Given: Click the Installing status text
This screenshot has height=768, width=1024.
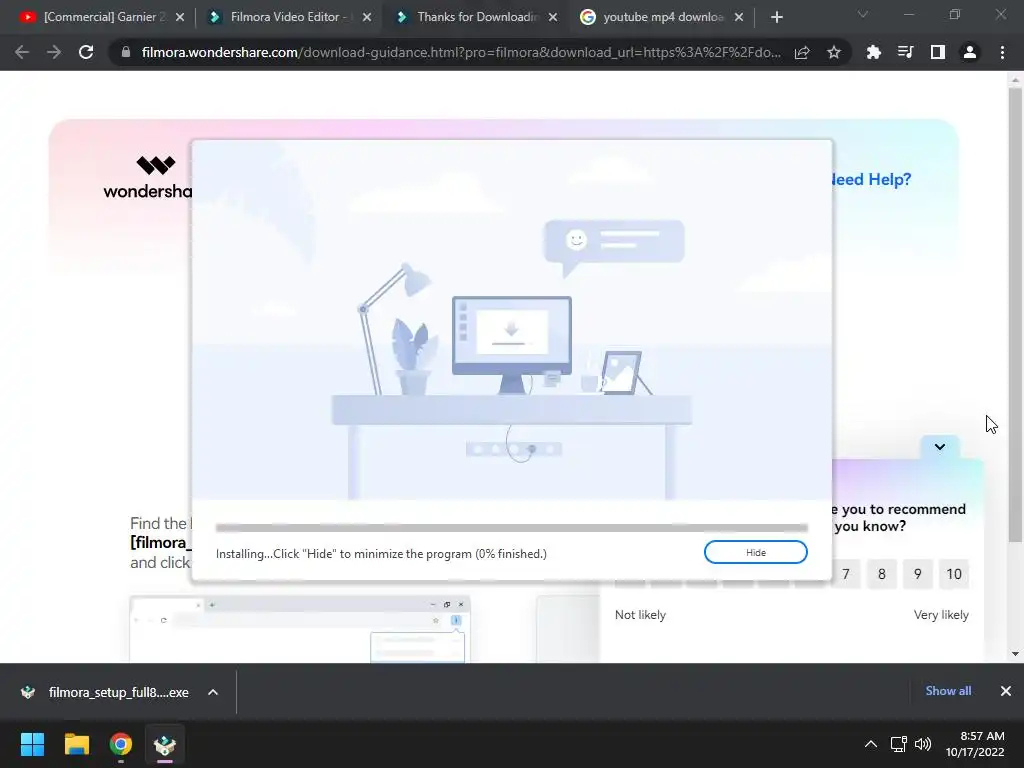Looking at the screenshot, I should [x=381, y=554].
